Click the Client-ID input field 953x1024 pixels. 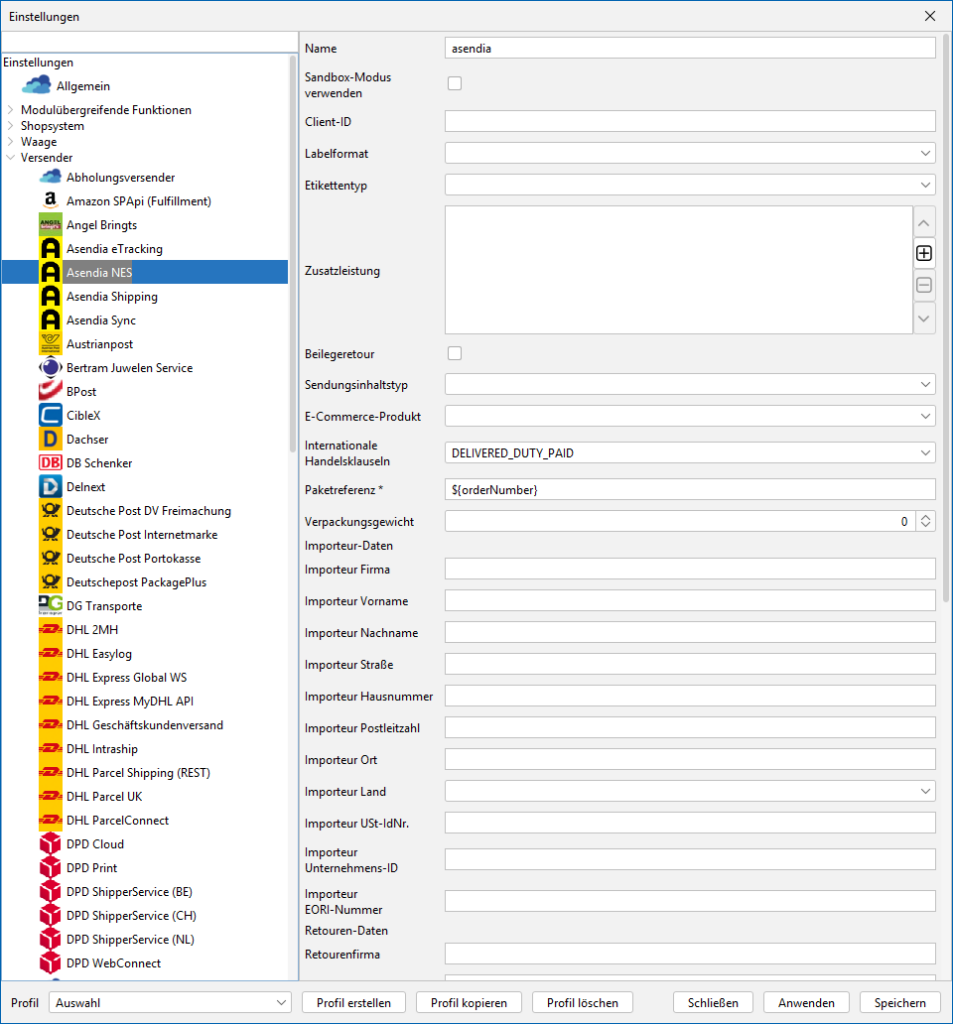coord(690,121)
